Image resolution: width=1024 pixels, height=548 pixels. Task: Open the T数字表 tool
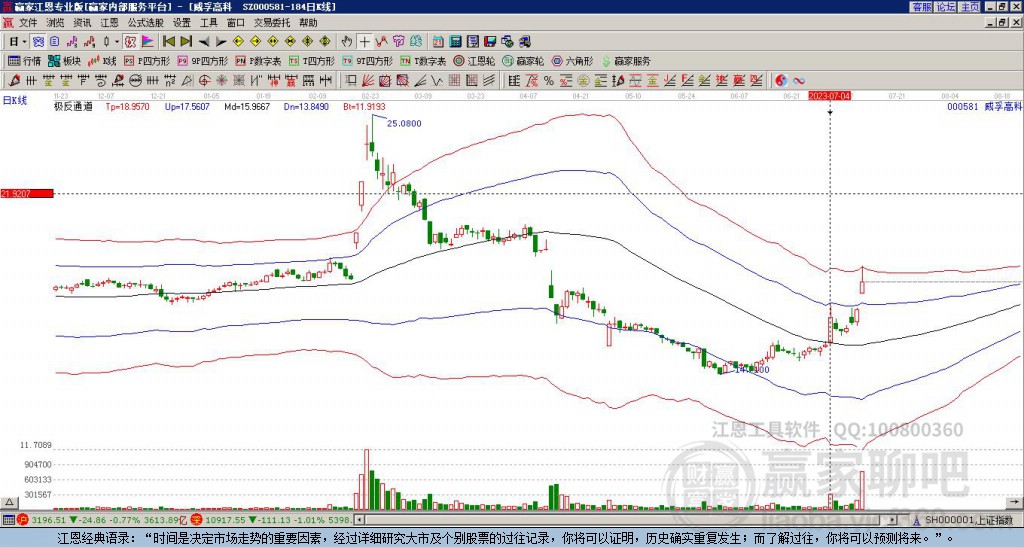[423, 61]
